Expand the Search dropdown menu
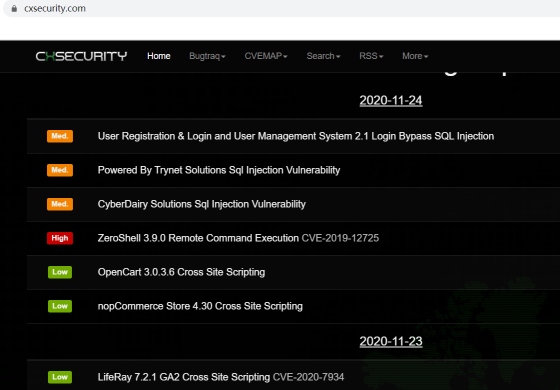This screenshot has height=390, width=560. click(x=323, y=56)
